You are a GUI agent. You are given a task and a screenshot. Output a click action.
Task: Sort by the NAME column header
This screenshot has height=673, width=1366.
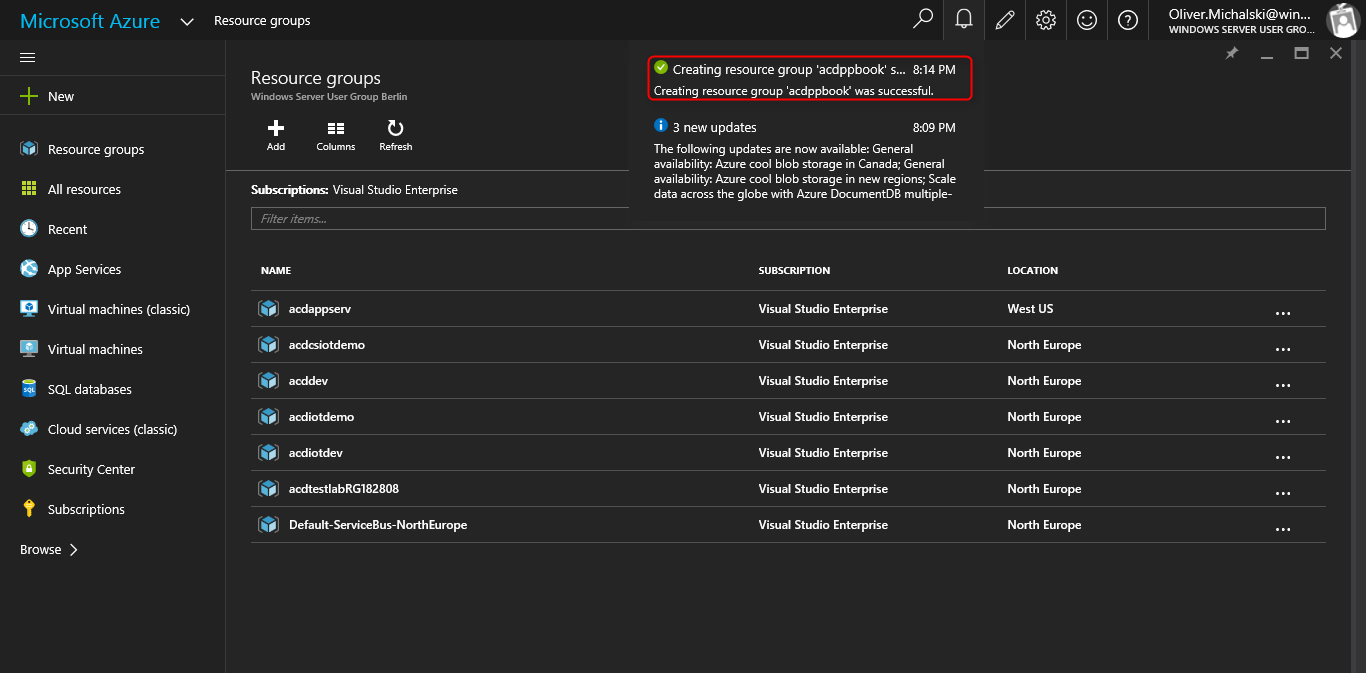point(276,270)
